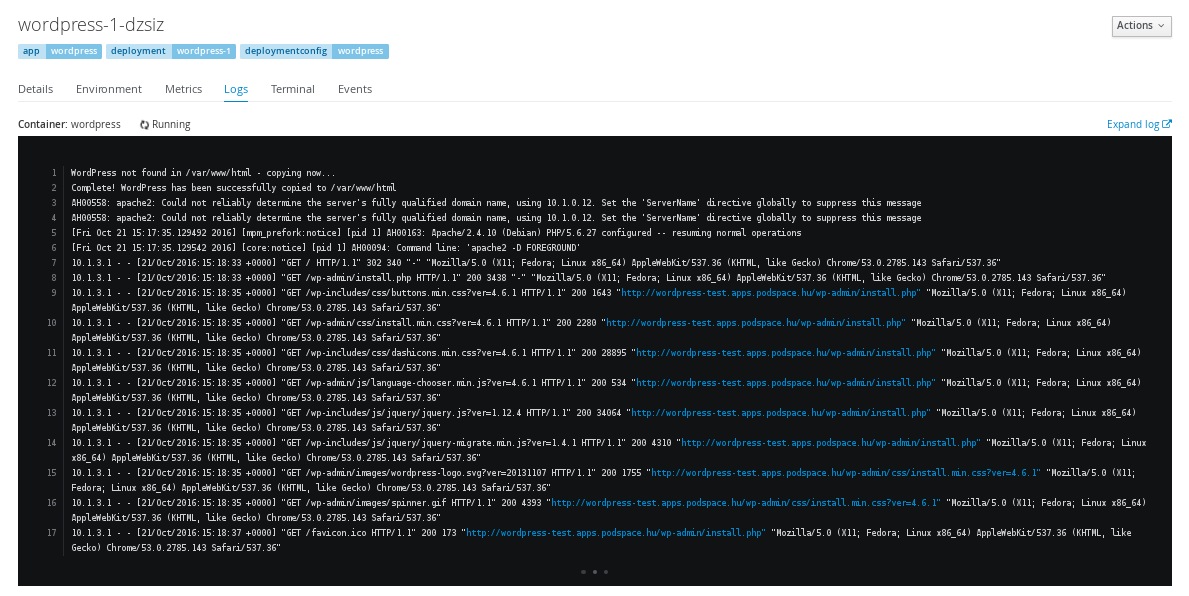Click log line 7 'GET / HTTP/1.1' 302 entry
The width and height of the screenshot is (1189, 596).
pos(536,263)
